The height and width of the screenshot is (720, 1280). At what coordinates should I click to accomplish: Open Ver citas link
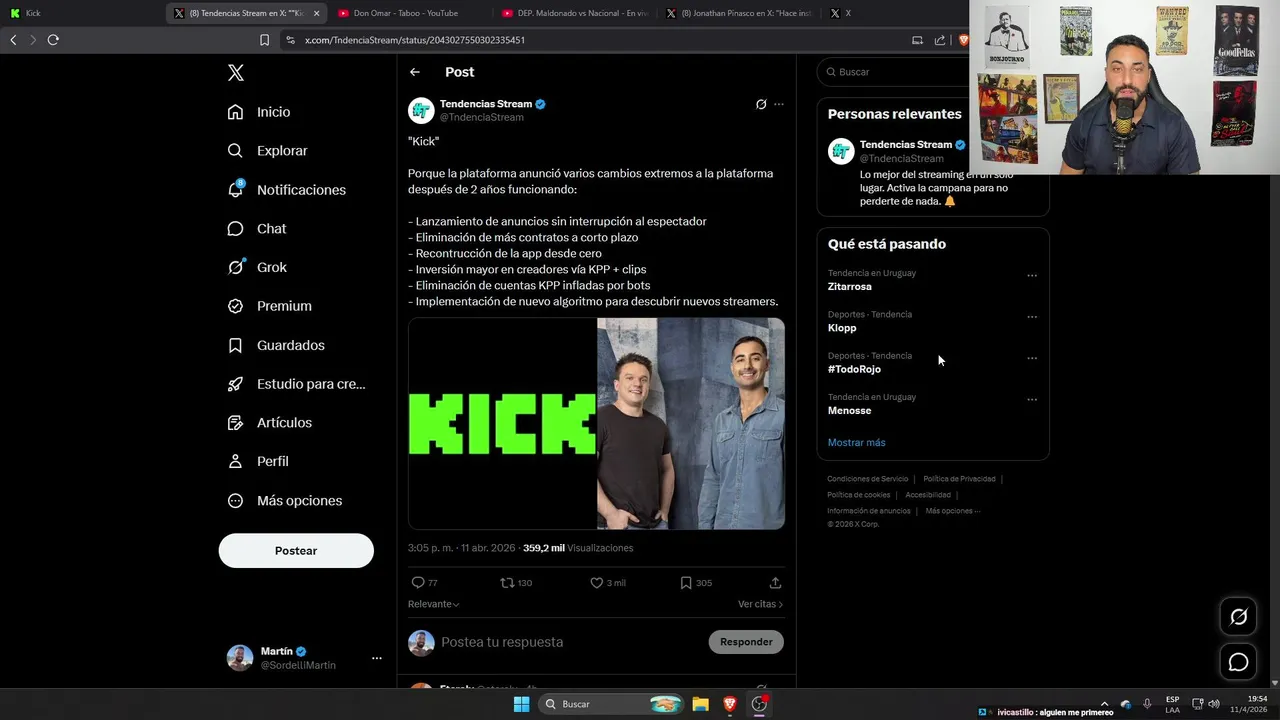click(760, 604)
